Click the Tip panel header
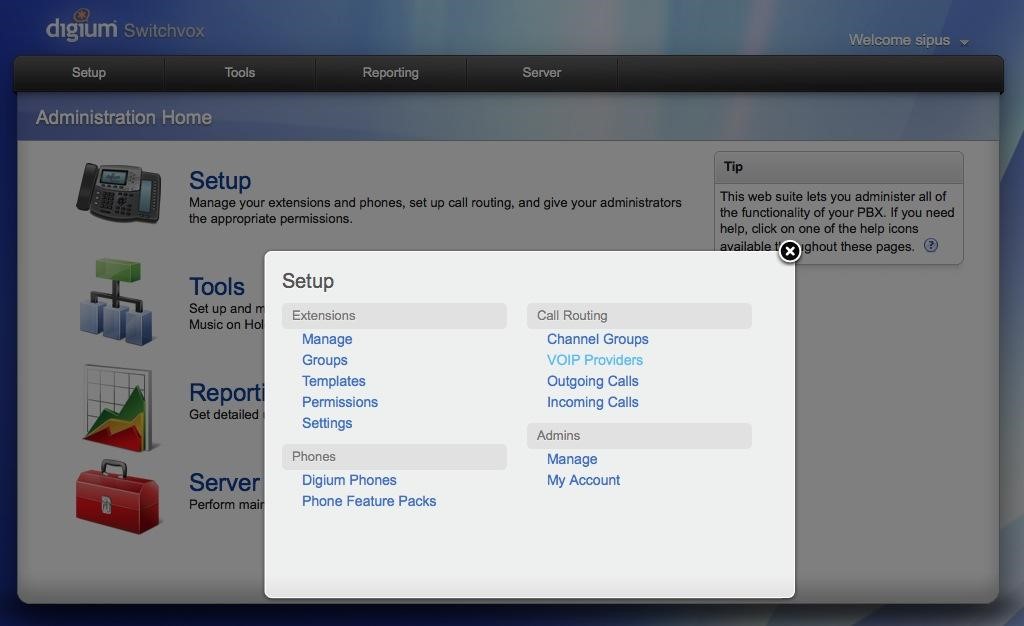This screenshot has height=626, width=1024. coord(839,167)
